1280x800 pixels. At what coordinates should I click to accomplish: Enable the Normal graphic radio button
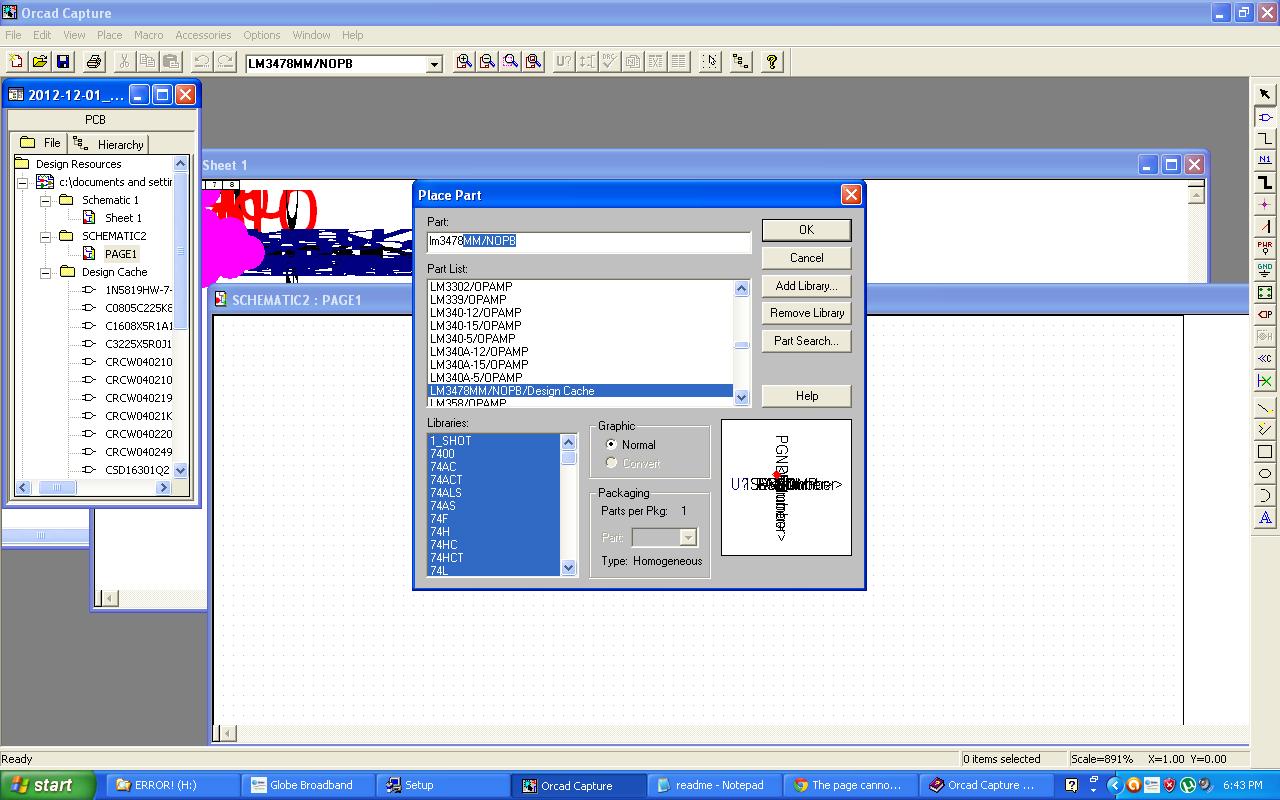point(611,444)
